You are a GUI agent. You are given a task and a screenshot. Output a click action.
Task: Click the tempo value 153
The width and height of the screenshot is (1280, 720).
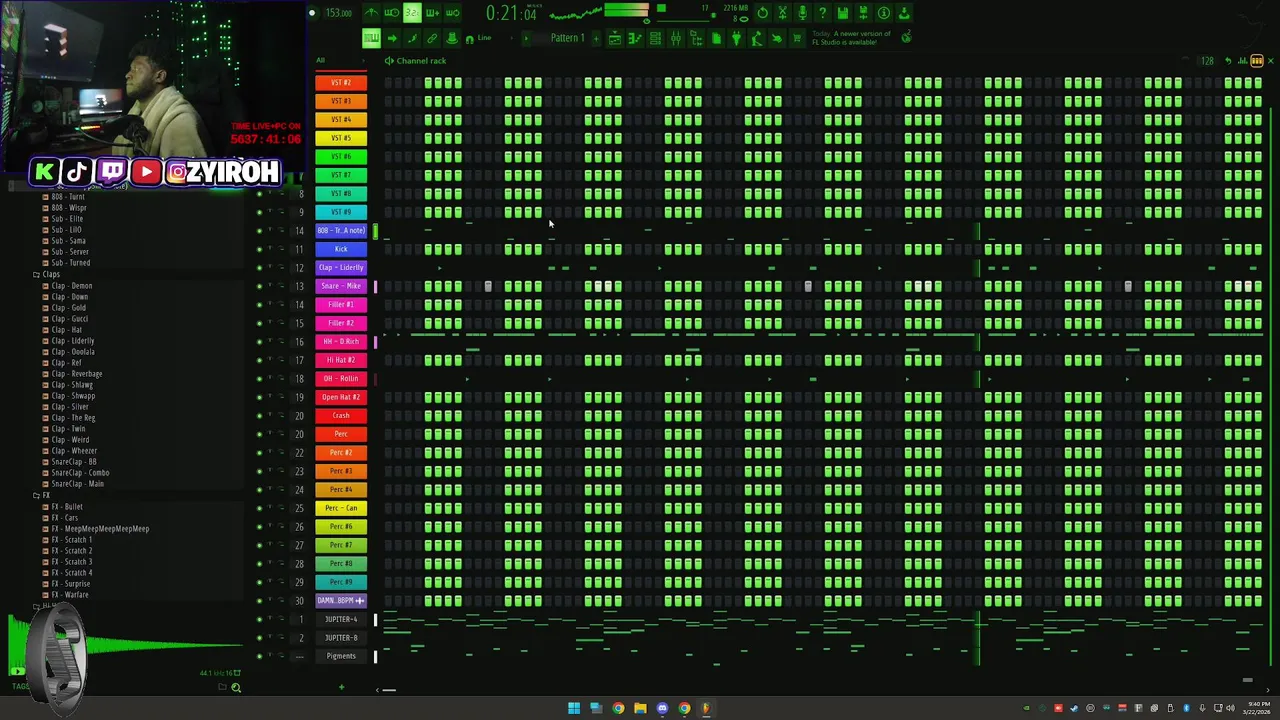pos(338,13)
